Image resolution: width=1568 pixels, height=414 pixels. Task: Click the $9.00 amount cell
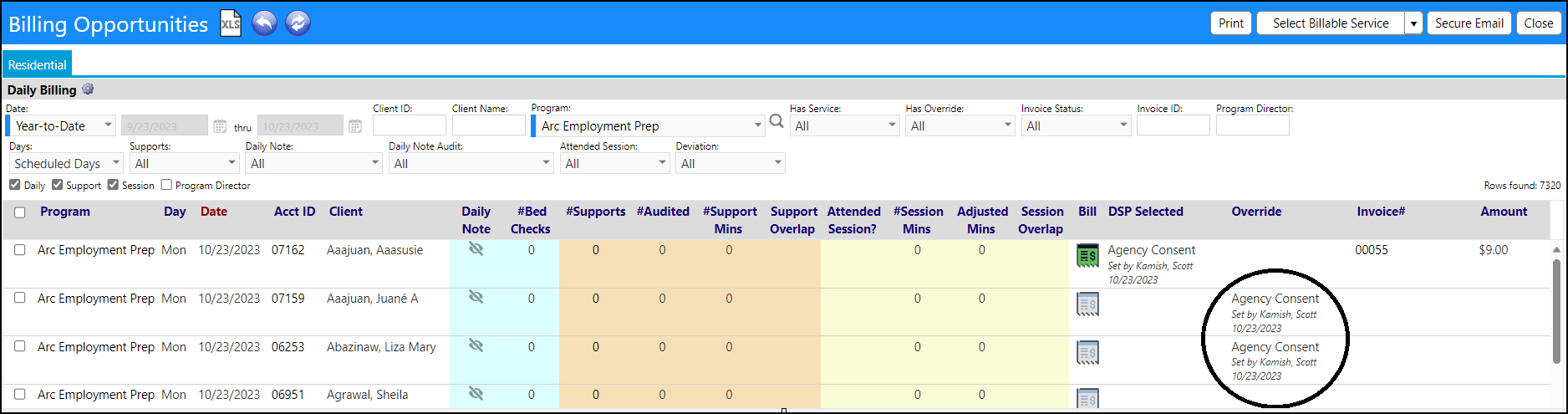click(x=1494, y=250)
